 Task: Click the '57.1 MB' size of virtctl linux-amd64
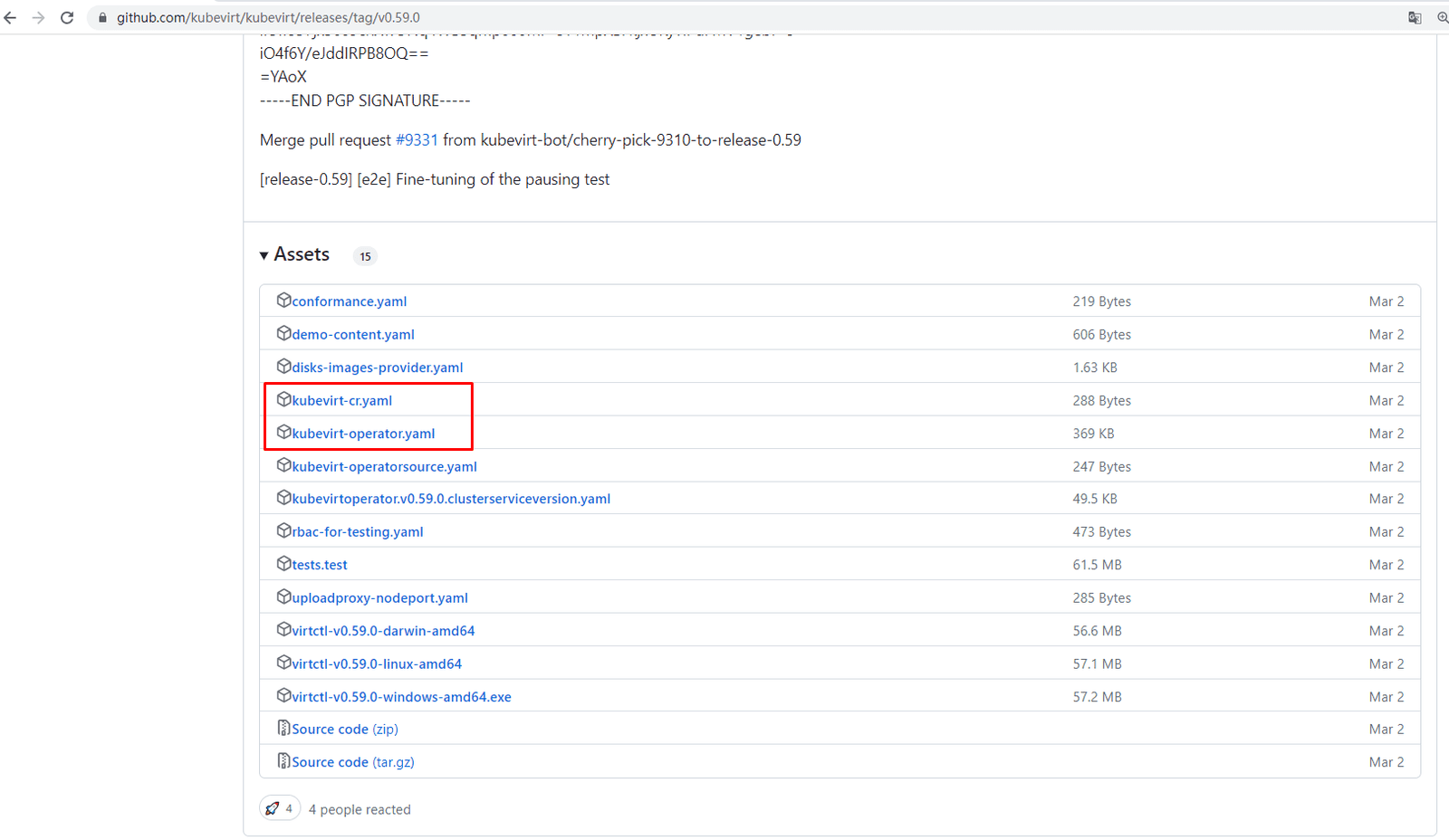coord(1098,663)
